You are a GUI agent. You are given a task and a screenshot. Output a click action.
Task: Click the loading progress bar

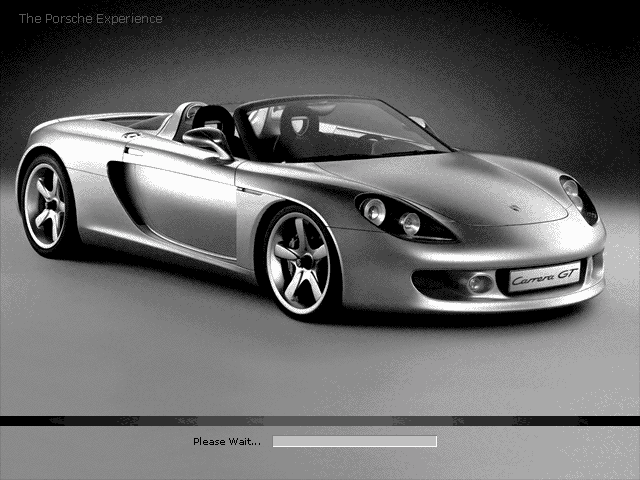pyautogui.click(x=354, y=441)
